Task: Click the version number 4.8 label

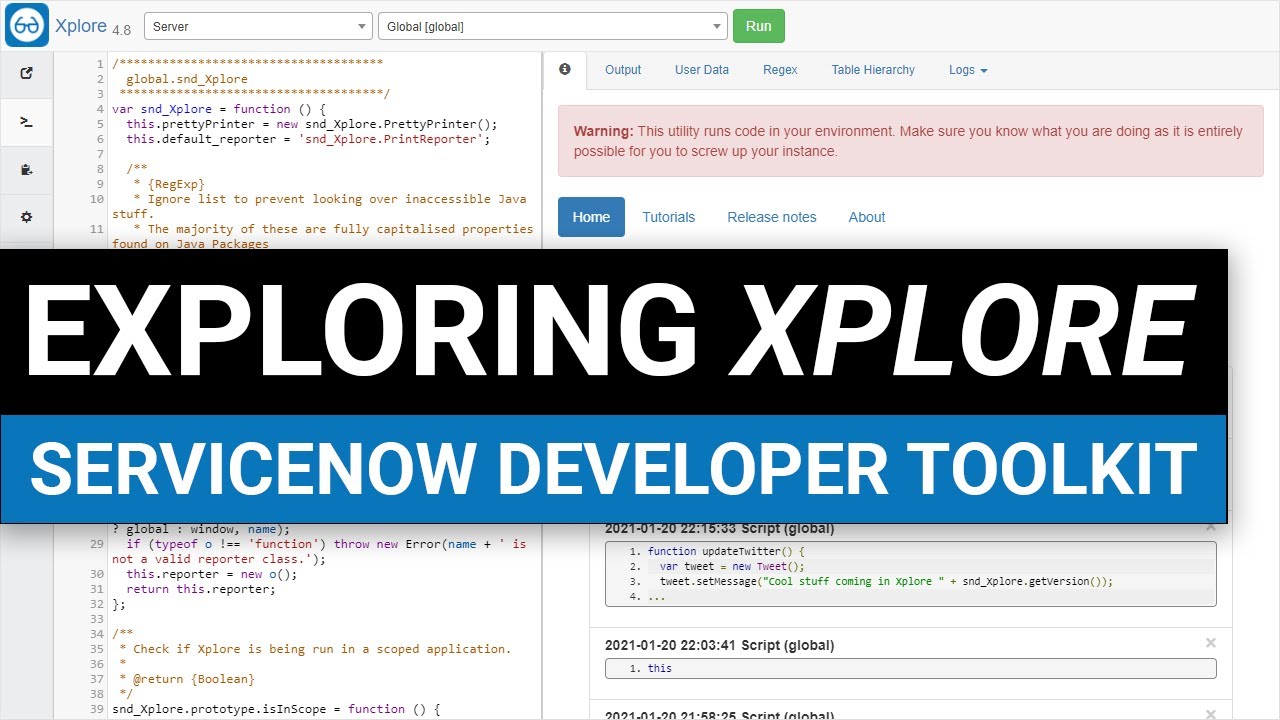Action: click(x=122, y=29)
